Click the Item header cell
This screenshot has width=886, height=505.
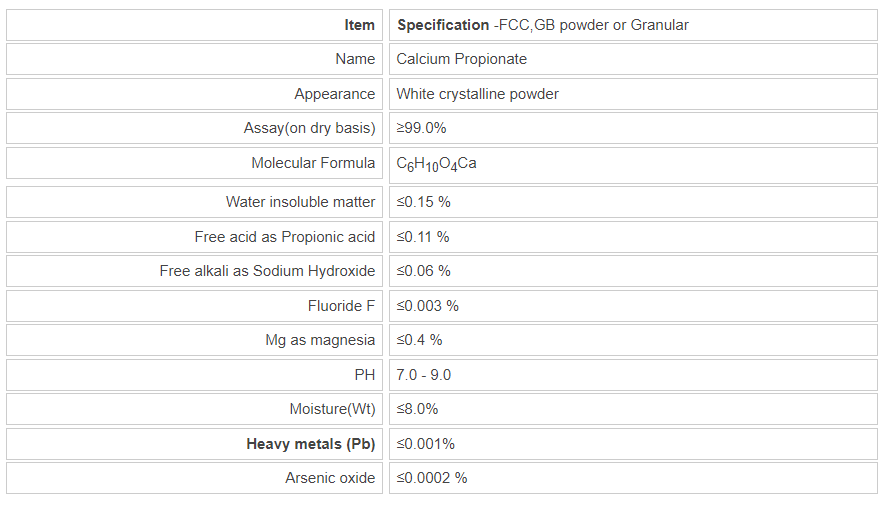coord(359,25)
